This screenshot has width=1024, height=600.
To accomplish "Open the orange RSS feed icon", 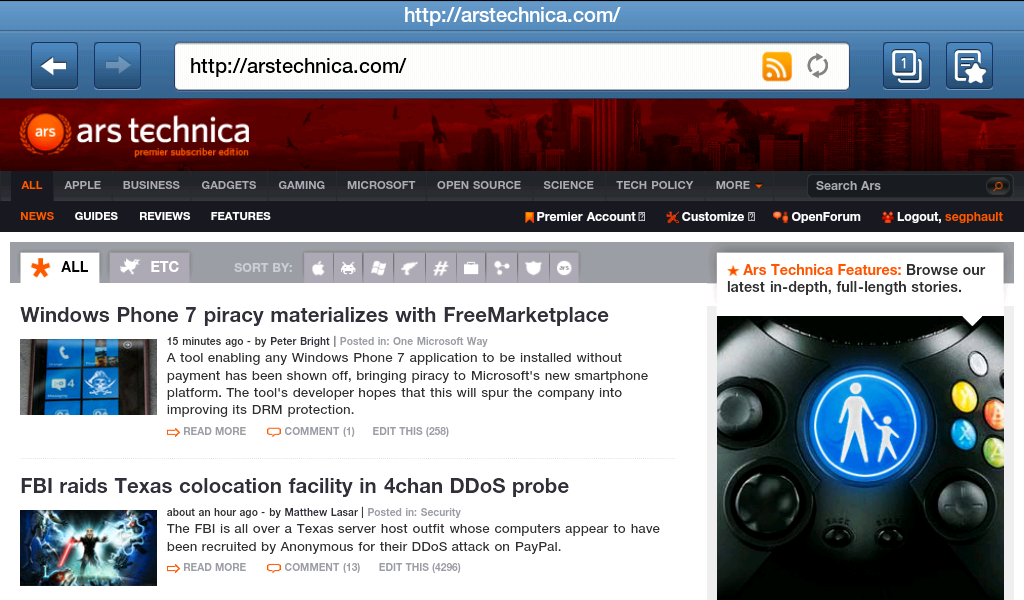I will coord(776,67).
